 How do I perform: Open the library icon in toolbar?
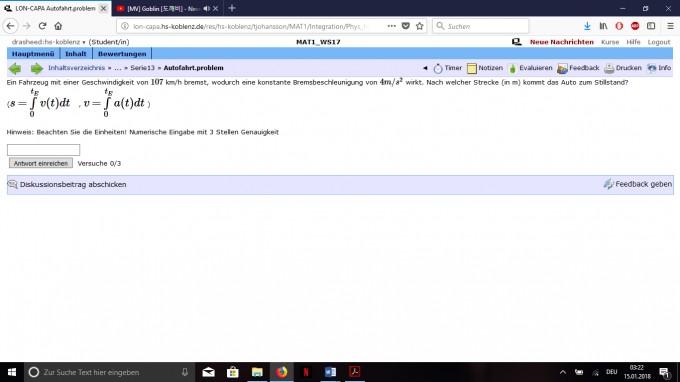tap(603, 26)
